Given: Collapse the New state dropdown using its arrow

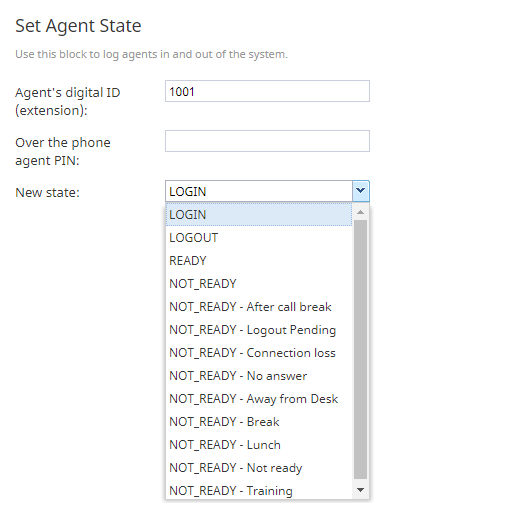Looking at the screenshot, I should pos(361,191).
